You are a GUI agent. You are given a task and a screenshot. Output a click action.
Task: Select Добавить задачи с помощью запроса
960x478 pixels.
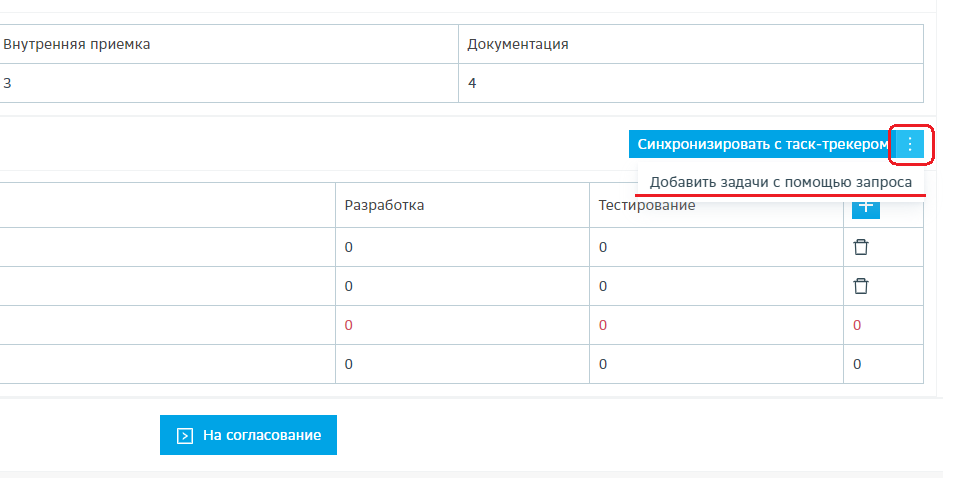(780, 182)
